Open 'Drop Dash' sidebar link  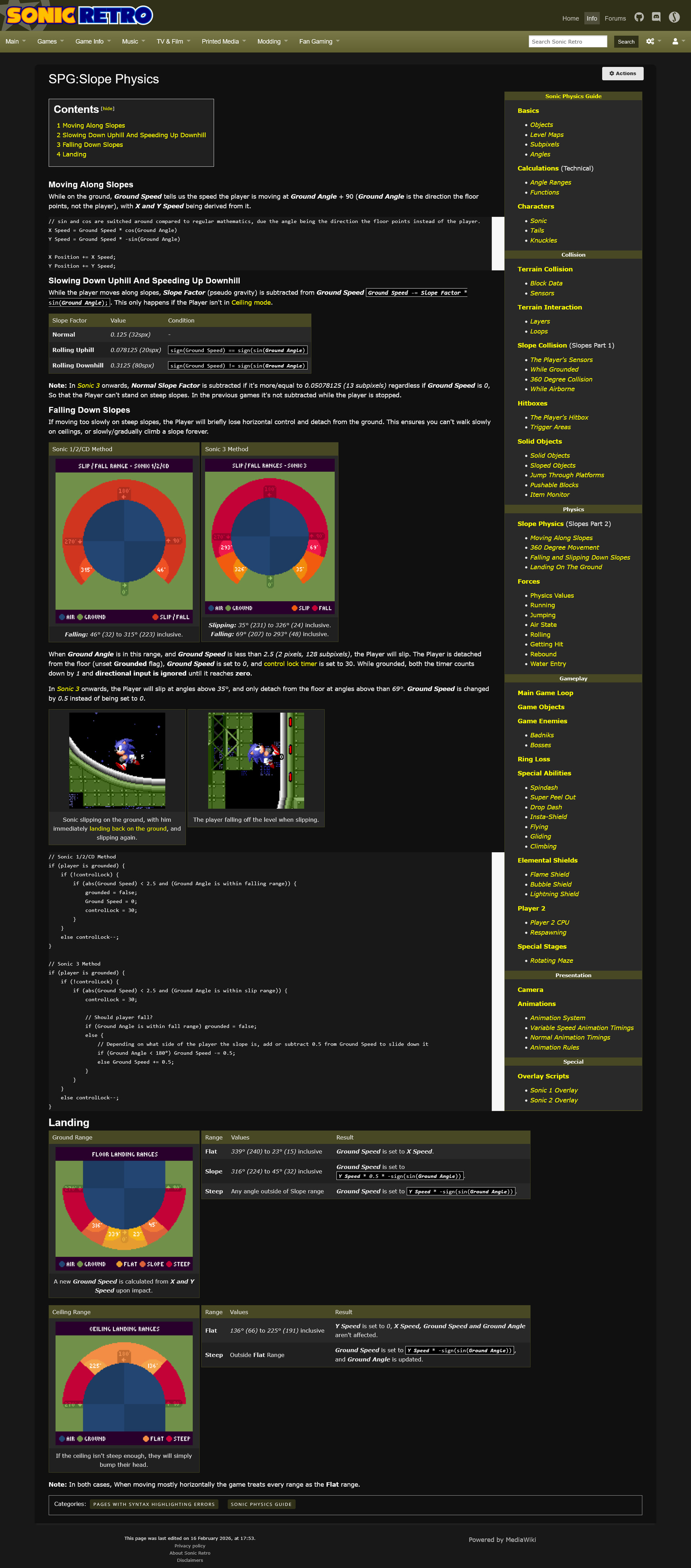coord(546,807)
